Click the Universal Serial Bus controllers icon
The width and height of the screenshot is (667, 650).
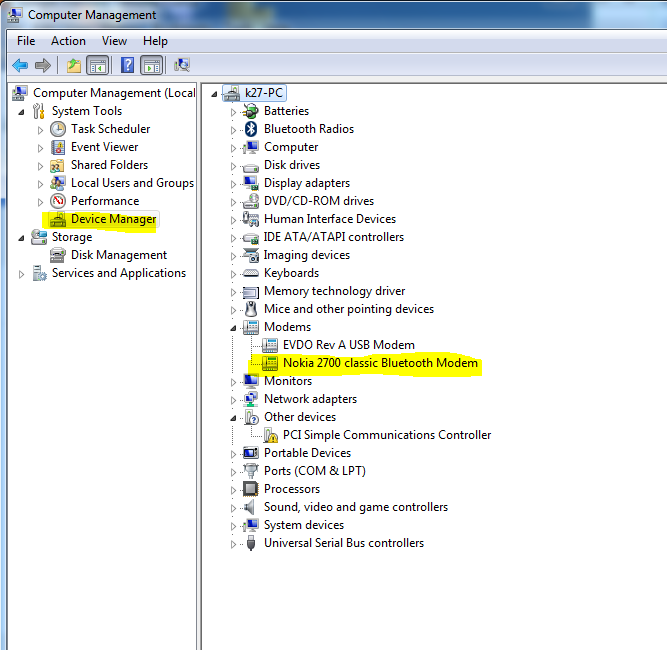click(x=251, y=543)
